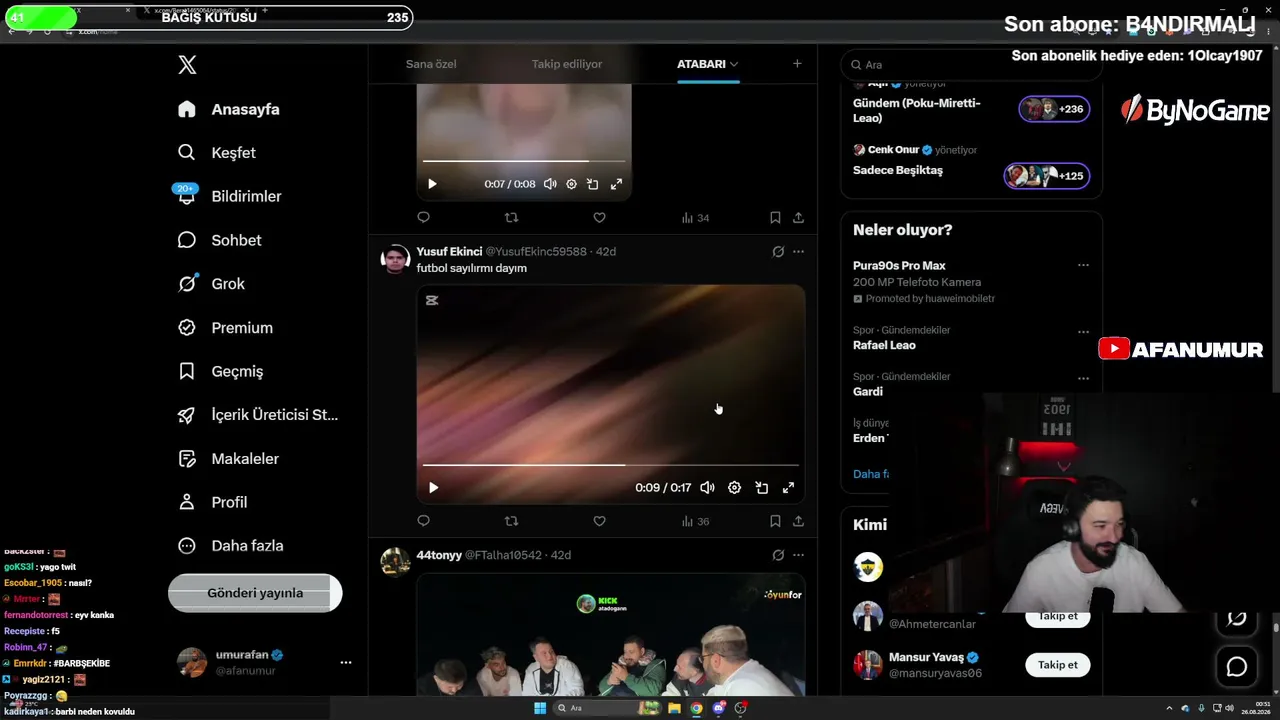The image size is (1280, 720).
Task: Open Bildirimler notifications
Action: pos(229,196)
